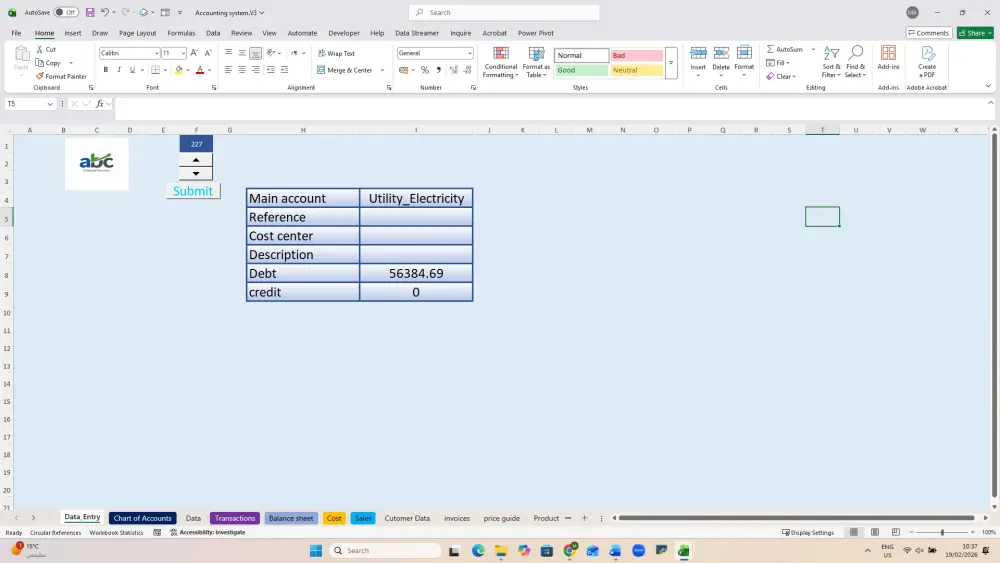Open Display Settings in status bar
Viewport: 1000px width, 563px height.
click(x=808, y=532)
